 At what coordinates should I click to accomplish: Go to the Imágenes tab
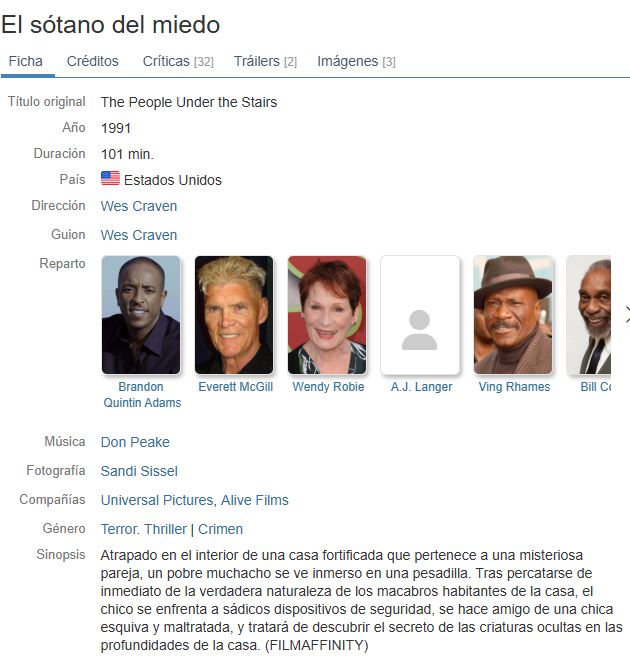click(x=356, y=61)
